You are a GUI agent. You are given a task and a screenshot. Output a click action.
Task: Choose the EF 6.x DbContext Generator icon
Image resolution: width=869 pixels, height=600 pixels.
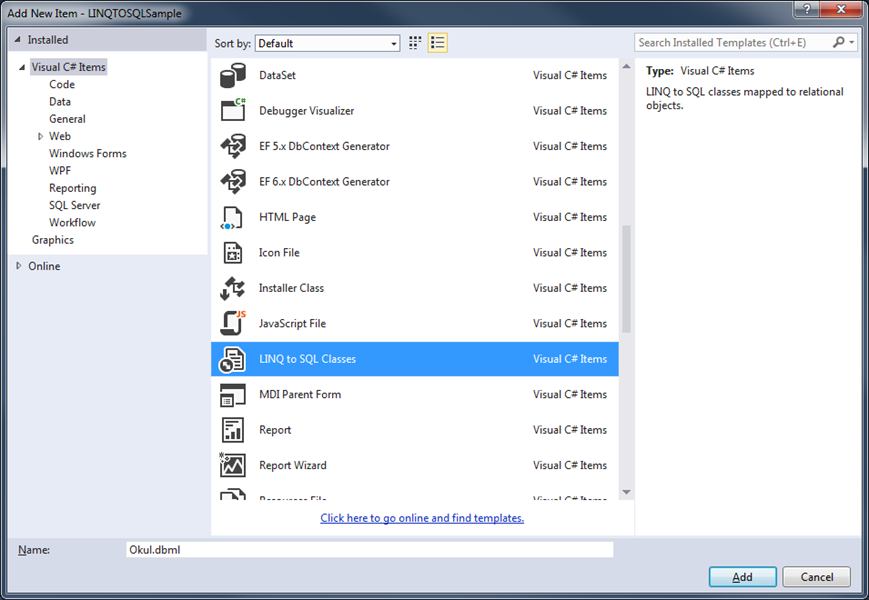(233, 182)
